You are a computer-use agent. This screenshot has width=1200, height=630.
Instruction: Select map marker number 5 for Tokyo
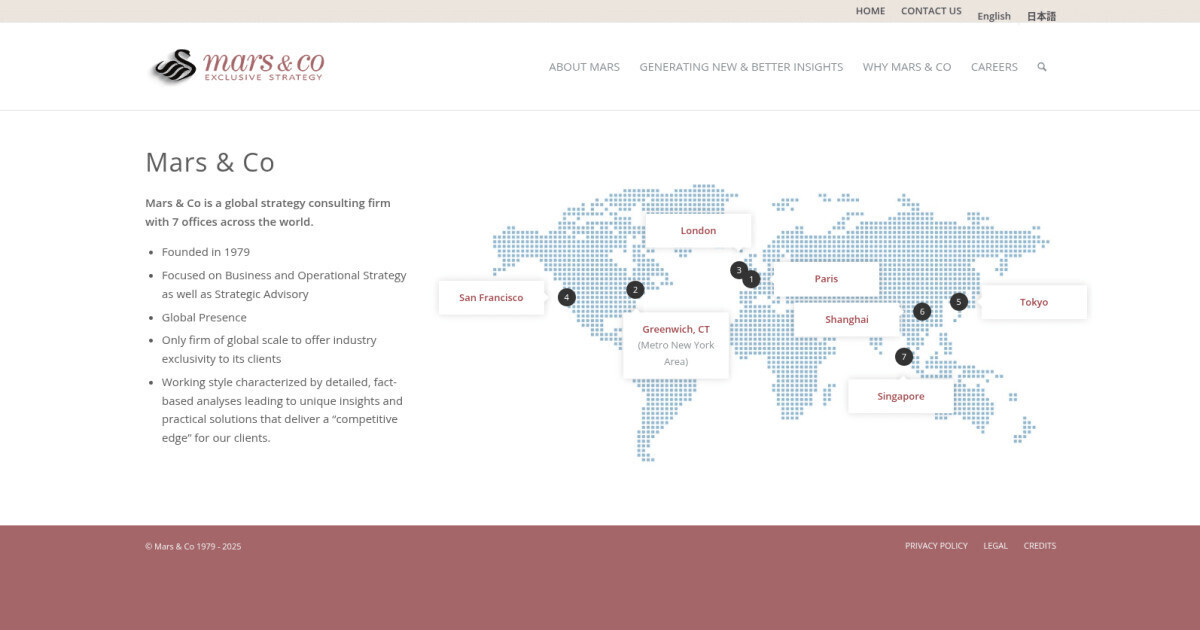[959, 301]
